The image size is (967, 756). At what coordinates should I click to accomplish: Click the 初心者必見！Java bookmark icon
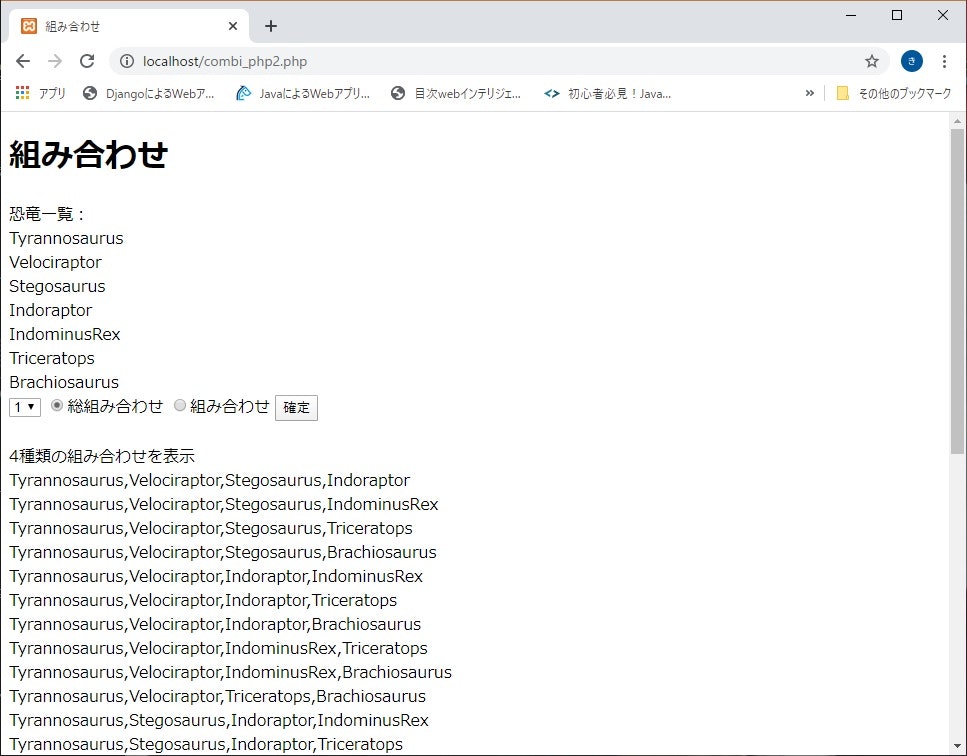[x=552, y=93]
